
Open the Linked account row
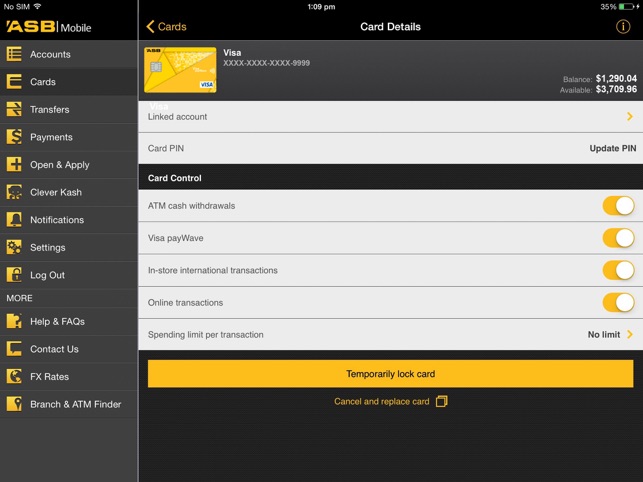390,117
